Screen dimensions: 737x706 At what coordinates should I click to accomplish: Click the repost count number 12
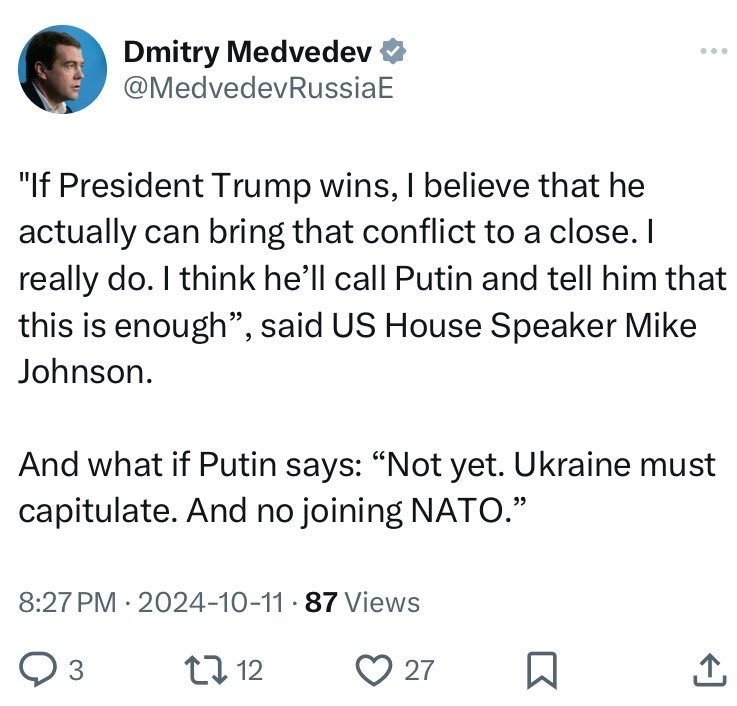pos(250,670)
